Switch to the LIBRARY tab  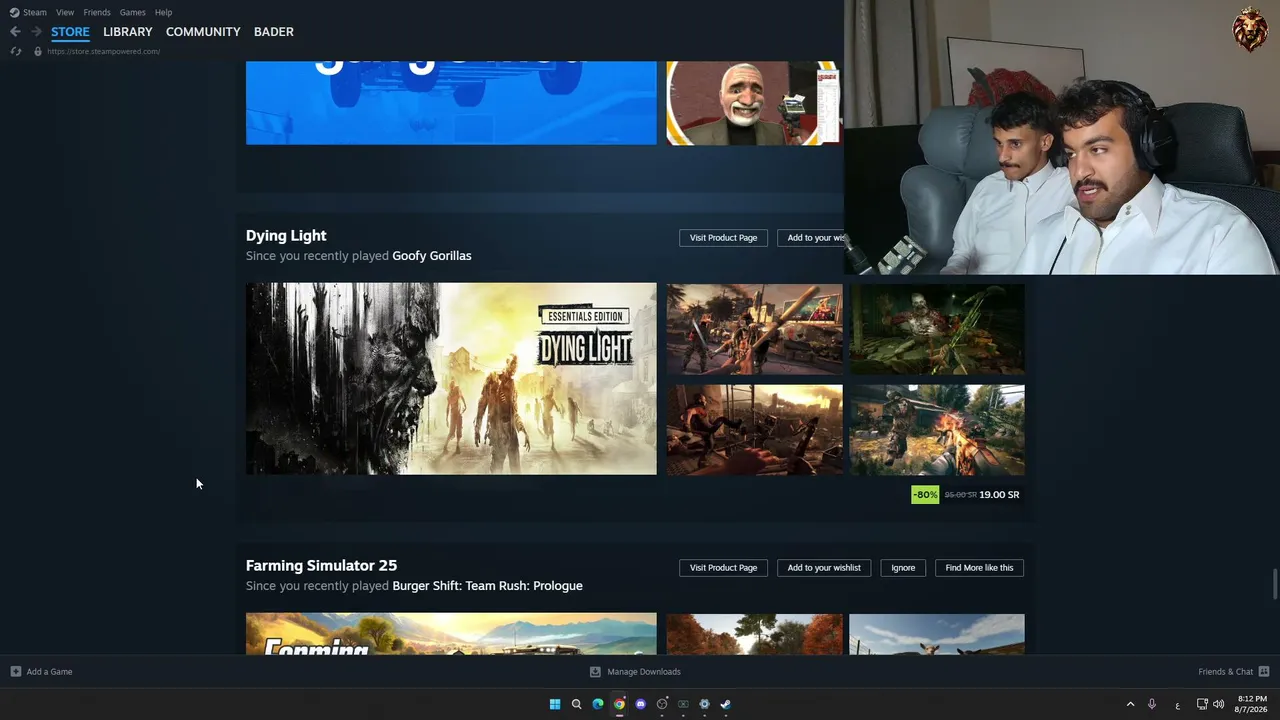128,32
